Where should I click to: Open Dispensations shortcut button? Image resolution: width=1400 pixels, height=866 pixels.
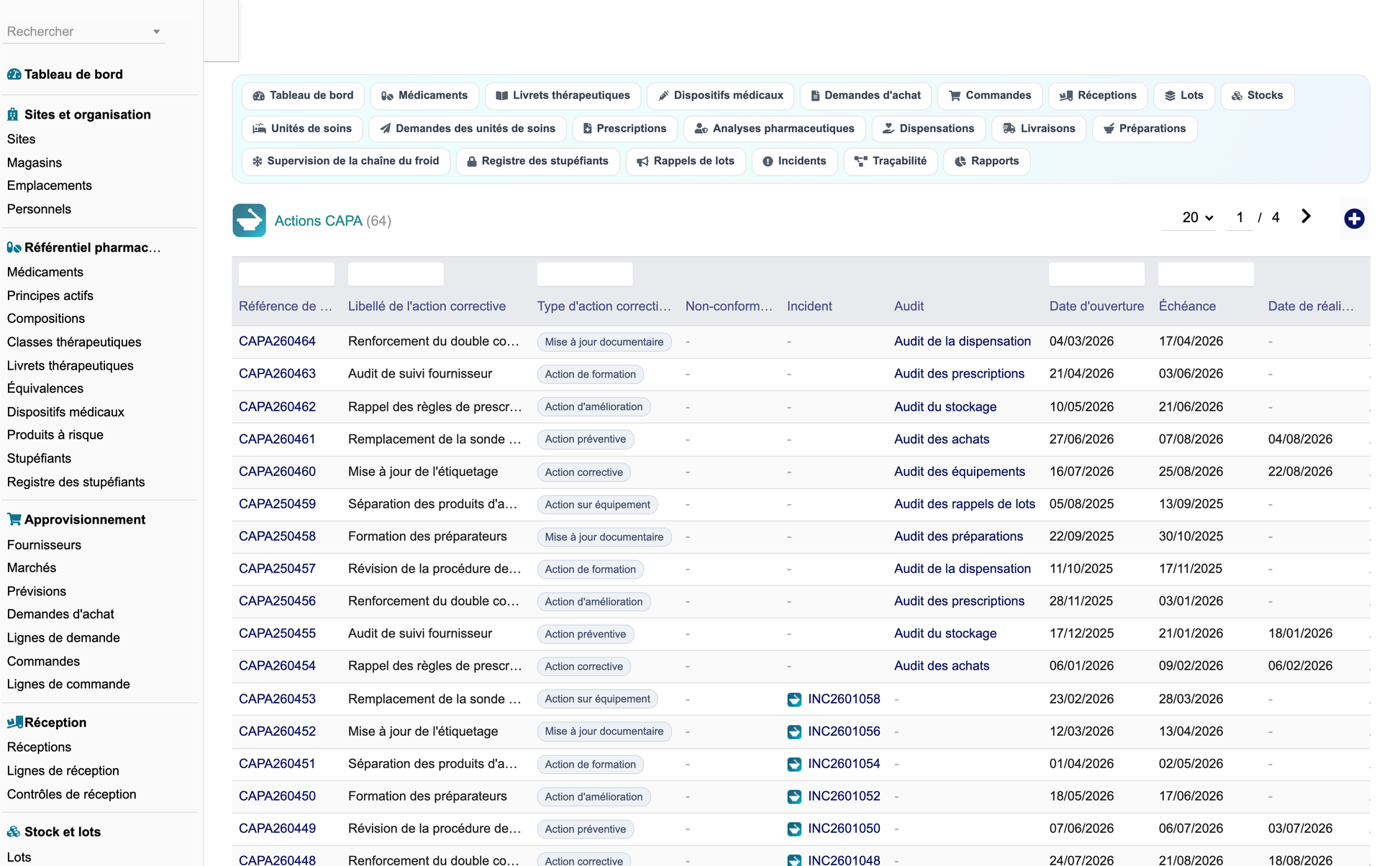[928, 129]
